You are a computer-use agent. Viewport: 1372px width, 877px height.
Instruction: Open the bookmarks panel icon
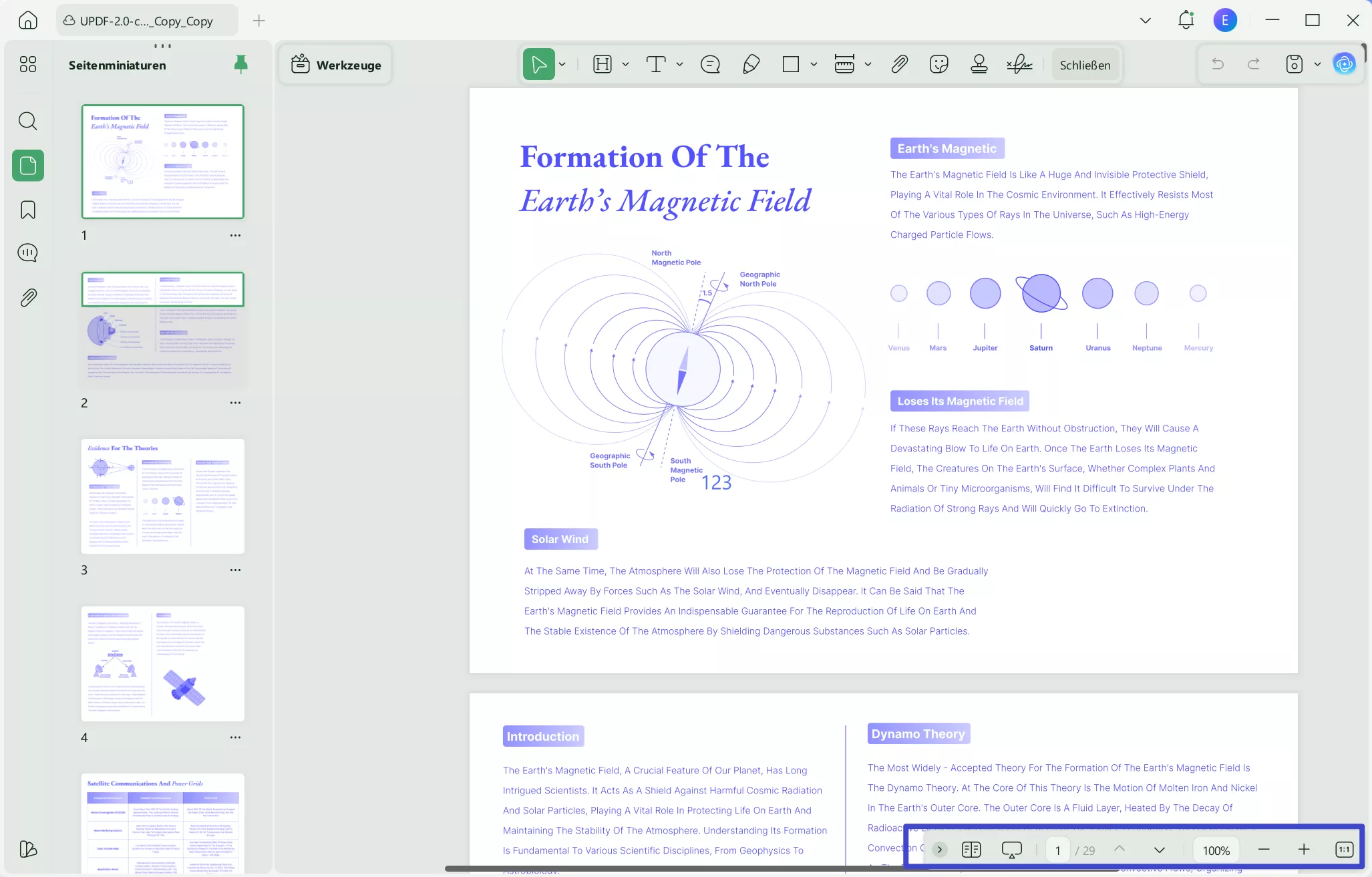pos(27,210)
